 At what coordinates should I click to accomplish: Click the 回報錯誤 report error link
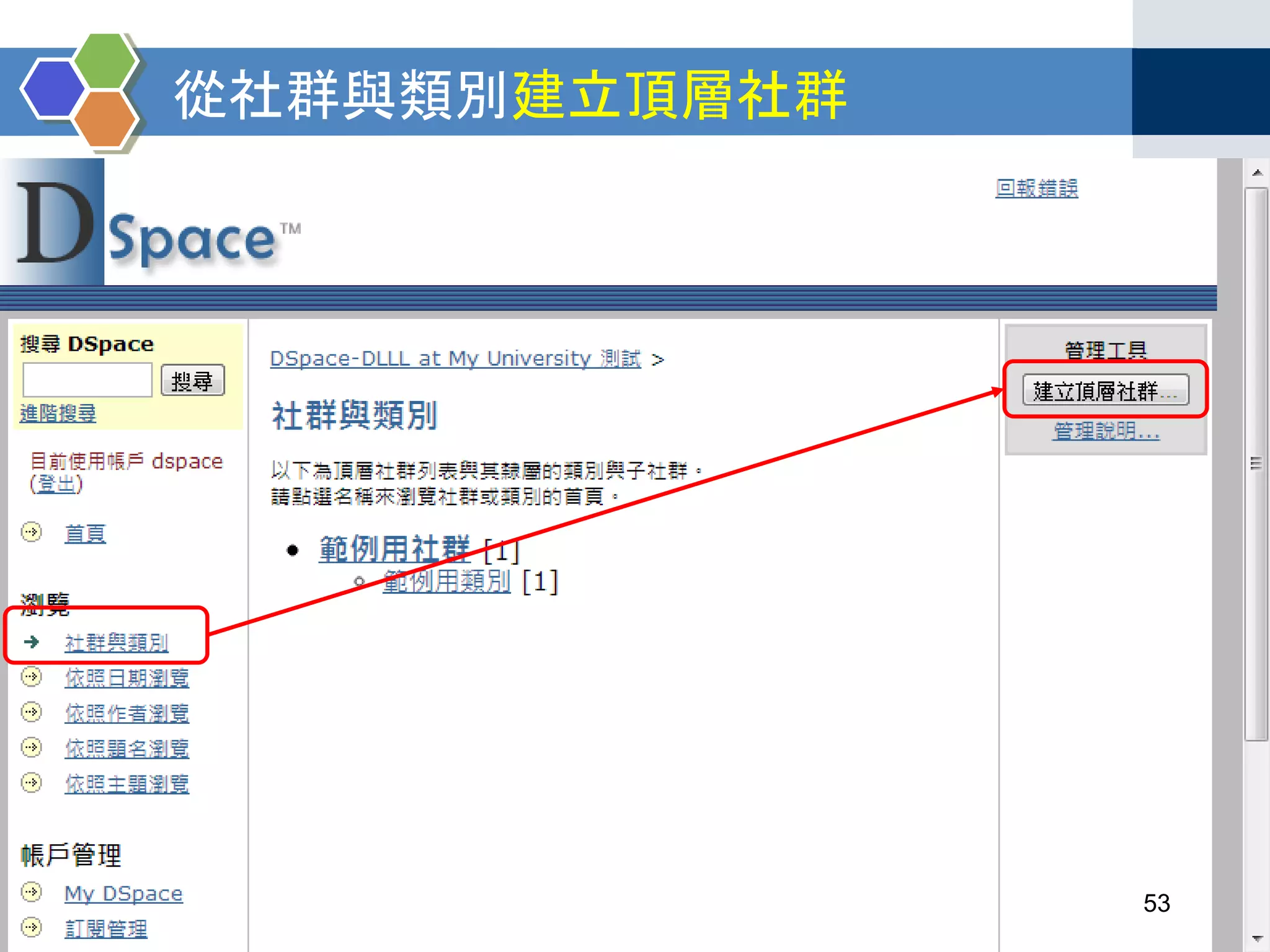click(1036, 188)
